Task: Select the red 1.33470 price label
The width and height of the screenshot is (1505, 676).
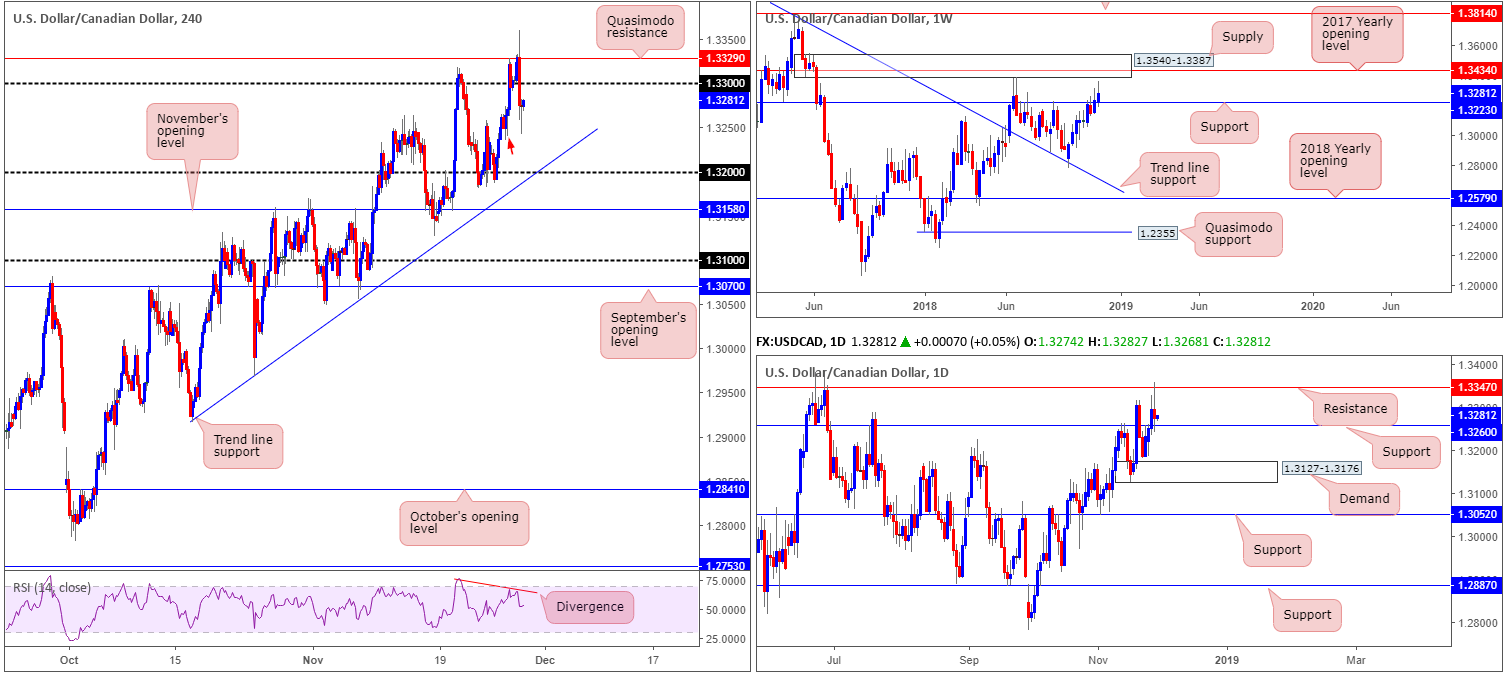Action: coord(1478,386)
